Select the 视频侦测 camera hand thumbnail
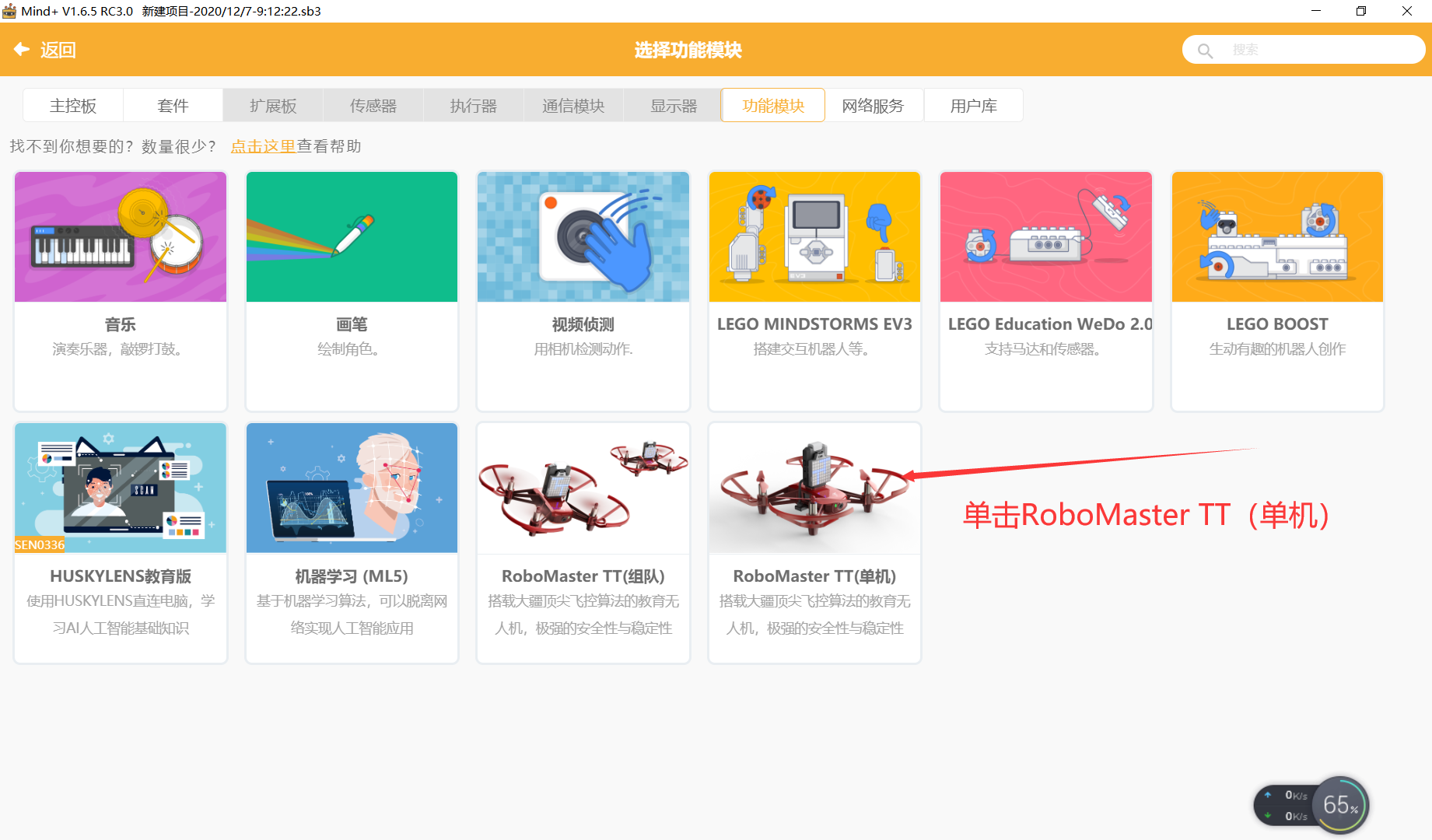1432x840 pixels. [583, 236]
